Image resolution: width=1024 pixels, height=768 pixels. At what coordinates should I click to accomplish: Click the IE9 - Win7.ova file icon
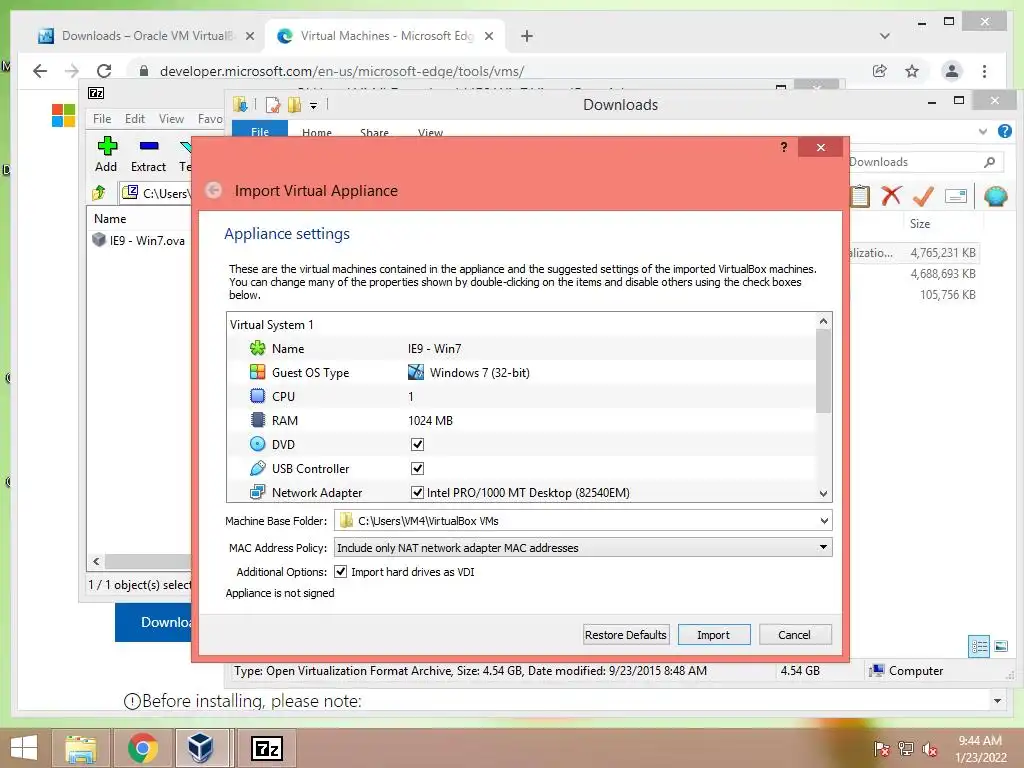(x=99, y=240)
